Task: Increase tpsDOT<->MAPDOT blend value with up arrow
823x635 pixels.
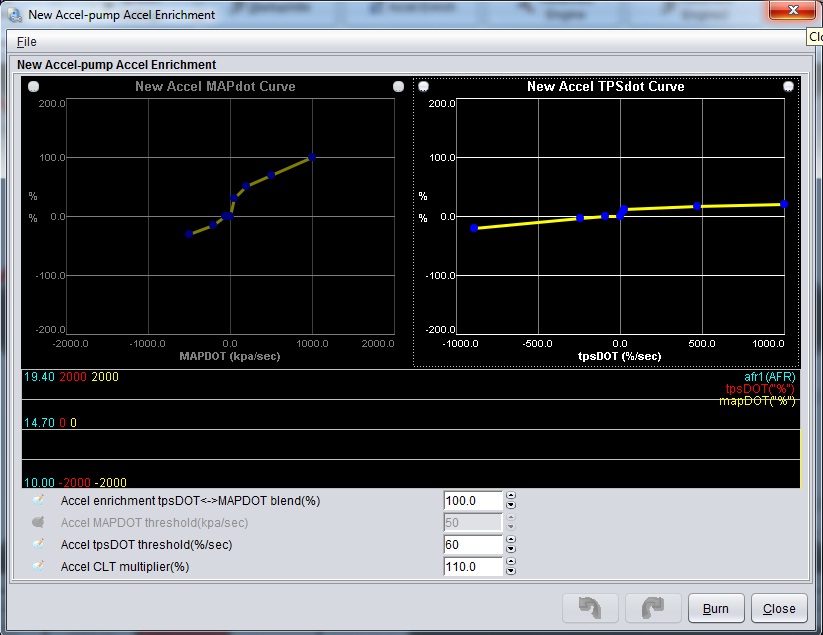Action: pos(511,495)
